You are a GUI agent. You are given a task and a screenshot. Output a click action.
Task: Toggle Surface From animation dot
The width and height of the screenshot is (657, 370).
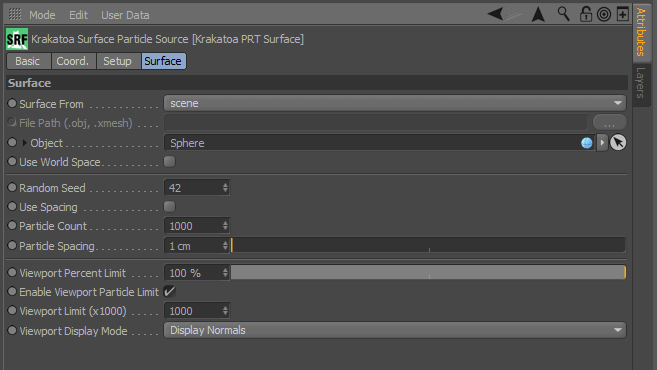pos(12,103)
